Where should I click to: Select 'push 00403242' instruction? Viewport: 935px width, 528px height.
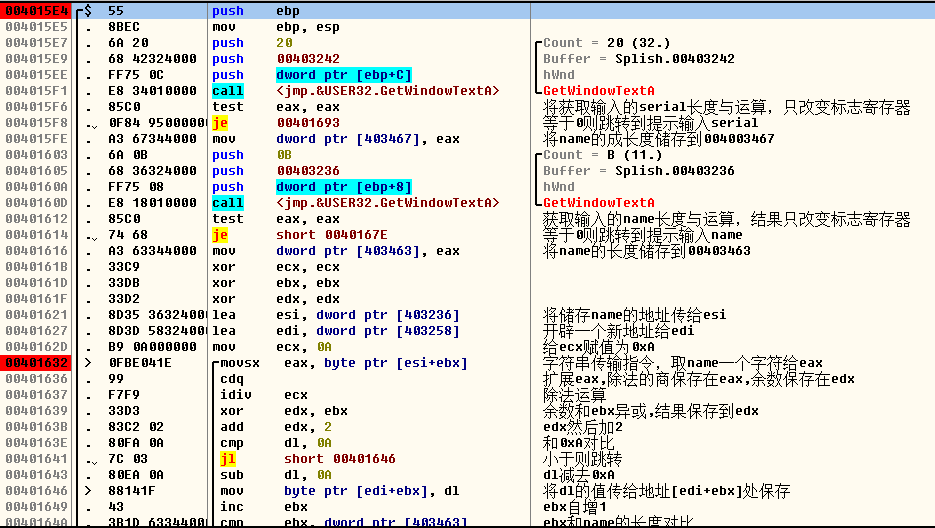[275, 59]
